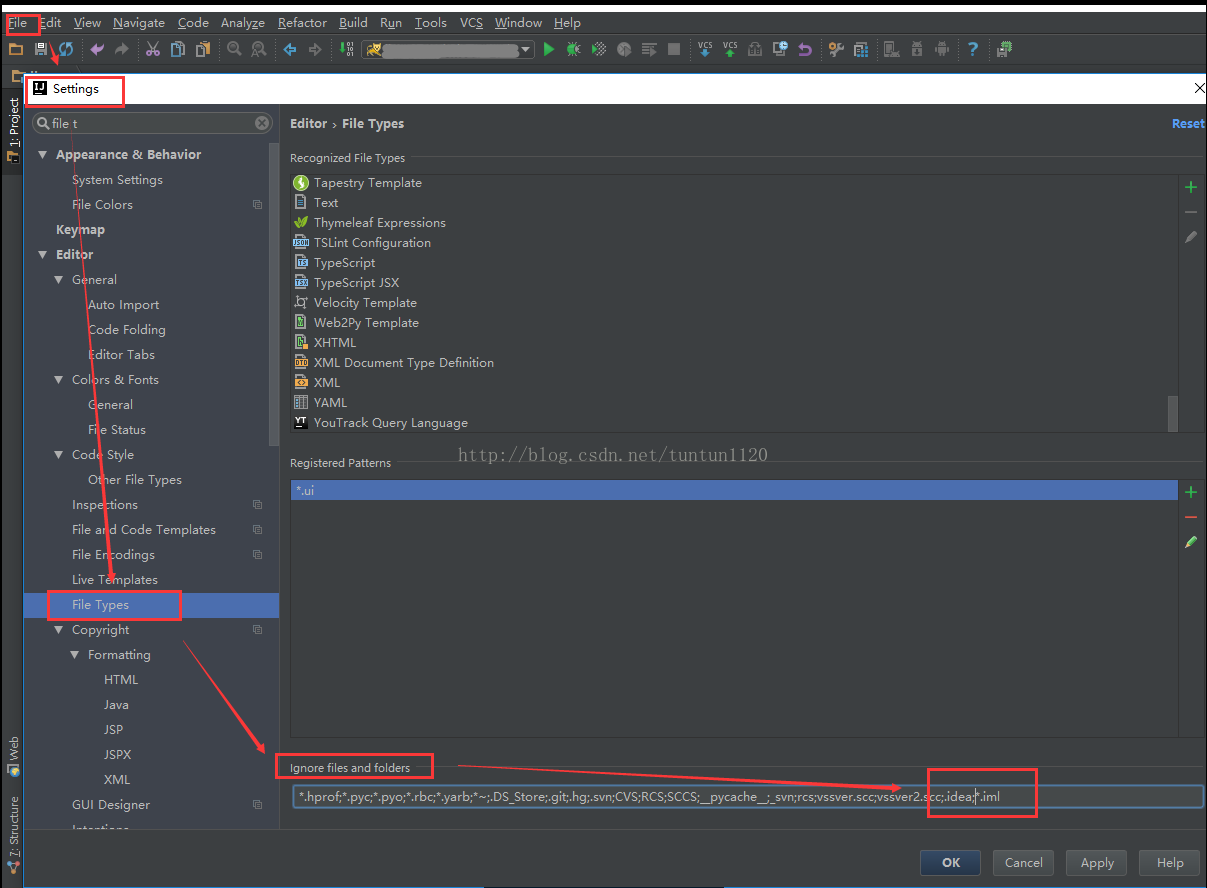Collapse the Formatting node

[x=75, y=655]
